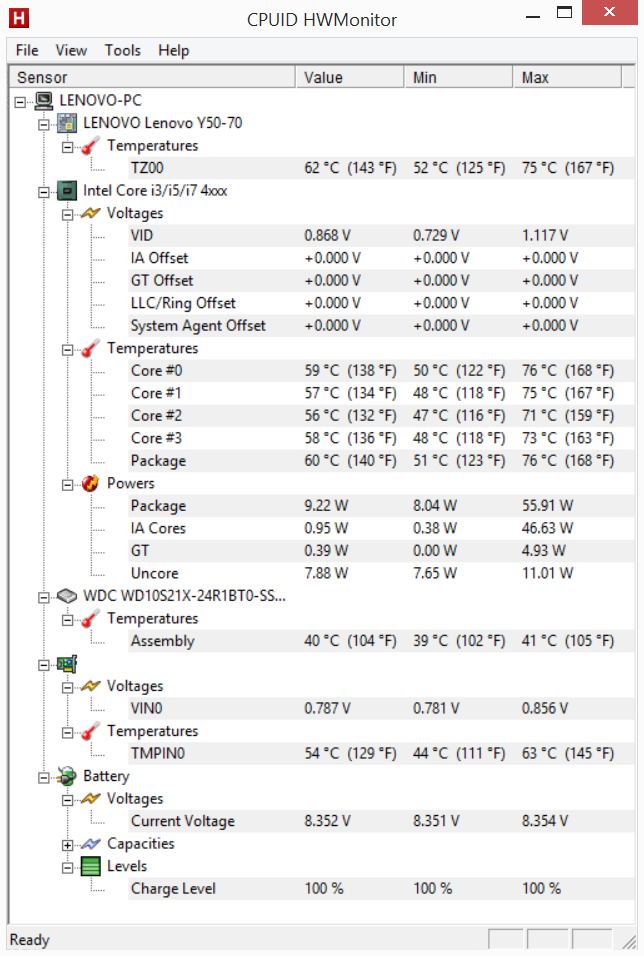Click the LENOVO-PC computer icon

point(44,101)
